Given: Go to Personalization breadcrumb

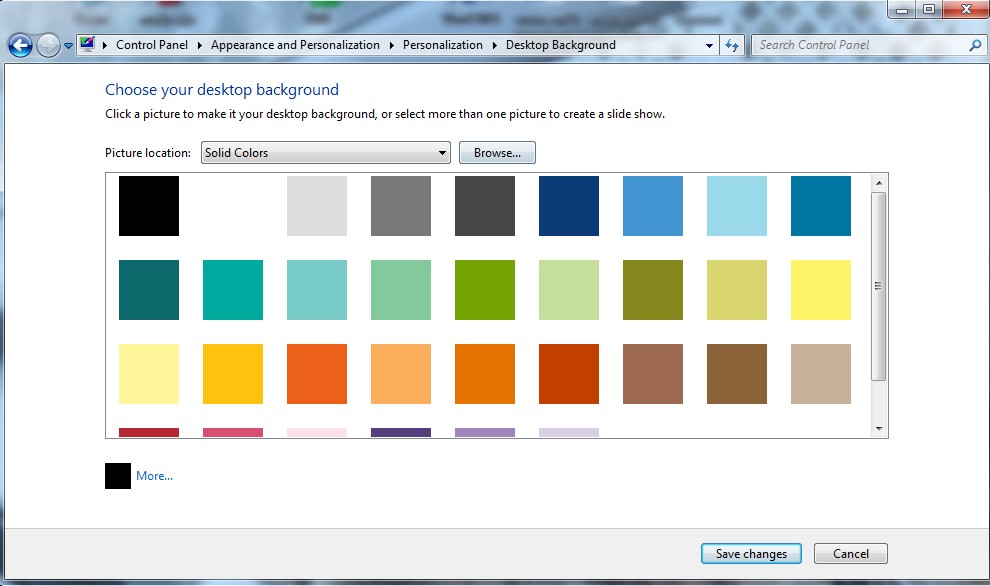Looking at the screenshot, I should tap(443, 45).
